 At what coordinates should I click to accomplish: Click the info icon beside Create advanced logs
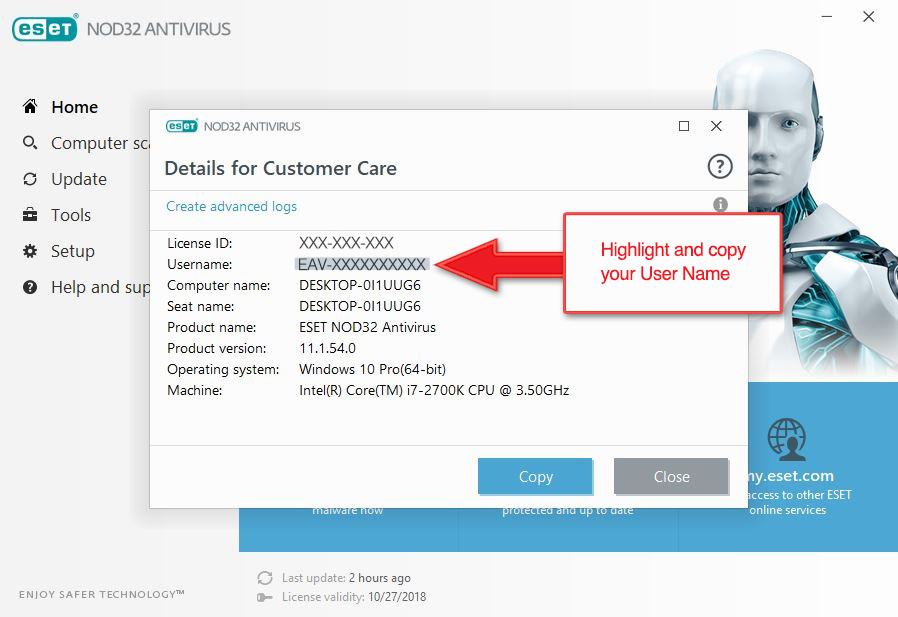(720, 204)
